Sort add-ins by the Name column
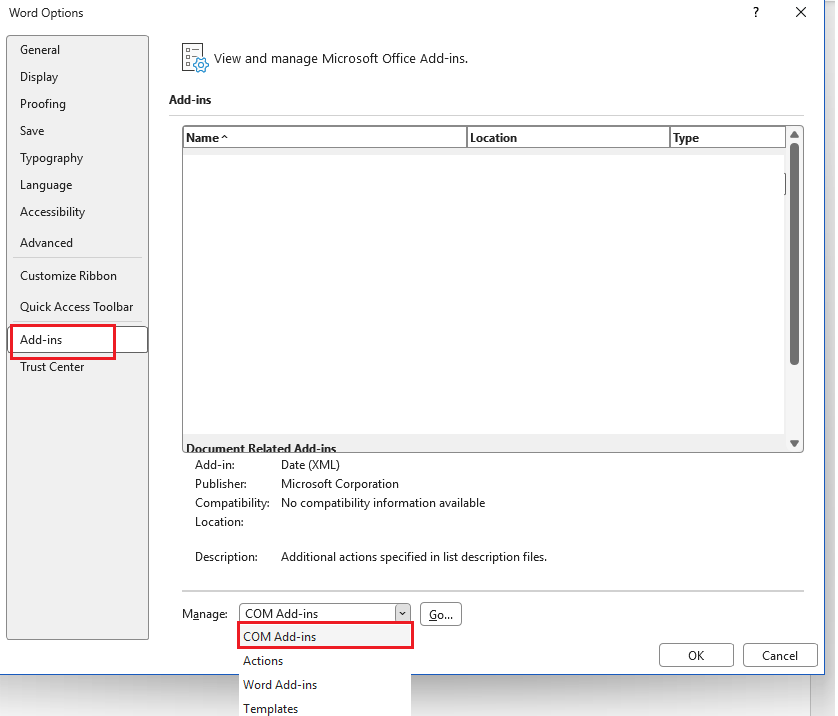838x716 pixels. click(x=324, y=137)
